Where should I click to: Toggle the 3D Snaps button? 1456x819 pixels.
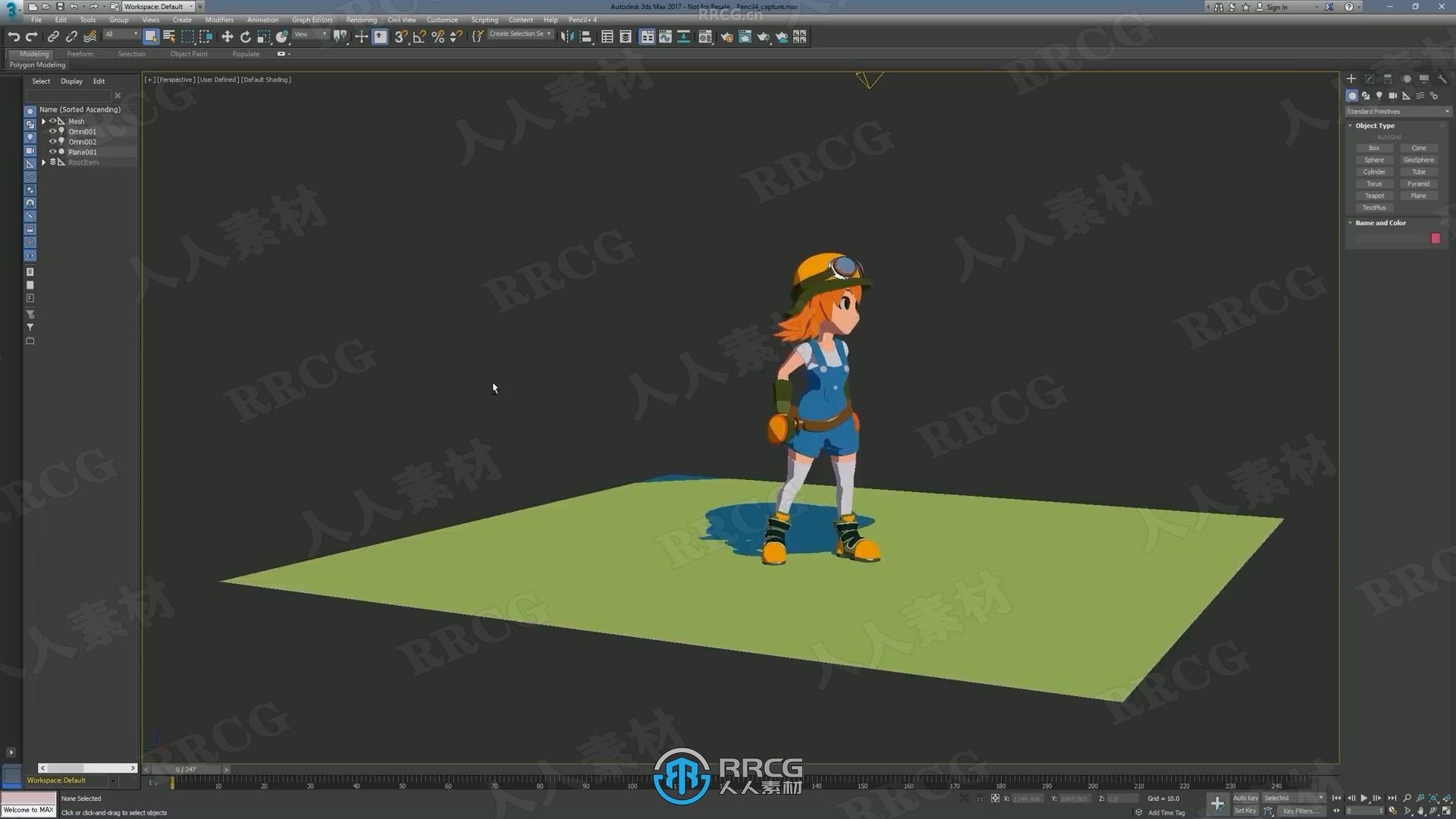[x=400, y=36]
